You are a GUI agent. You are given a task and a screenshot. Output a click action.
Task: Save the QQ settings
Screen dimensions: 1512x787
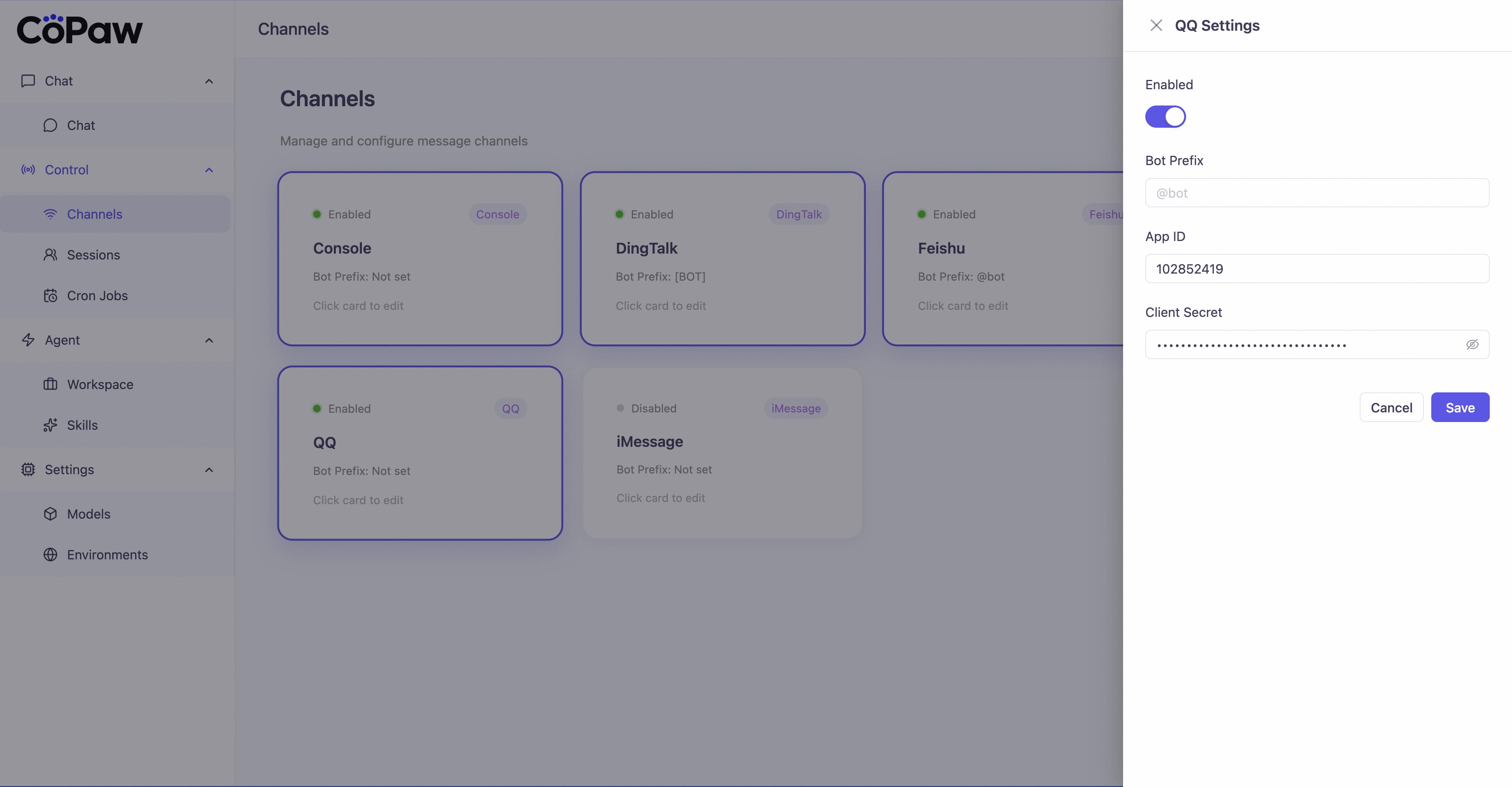click(x=1460, y=408)
